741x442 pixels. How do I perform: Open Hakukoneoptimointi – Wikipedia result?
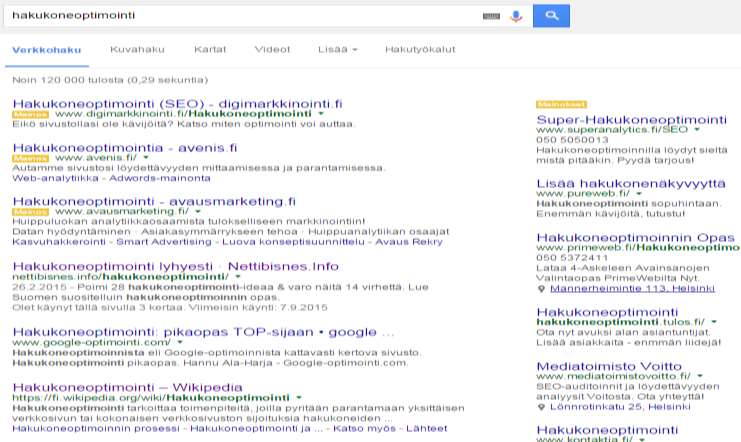[x=128, y=387]
